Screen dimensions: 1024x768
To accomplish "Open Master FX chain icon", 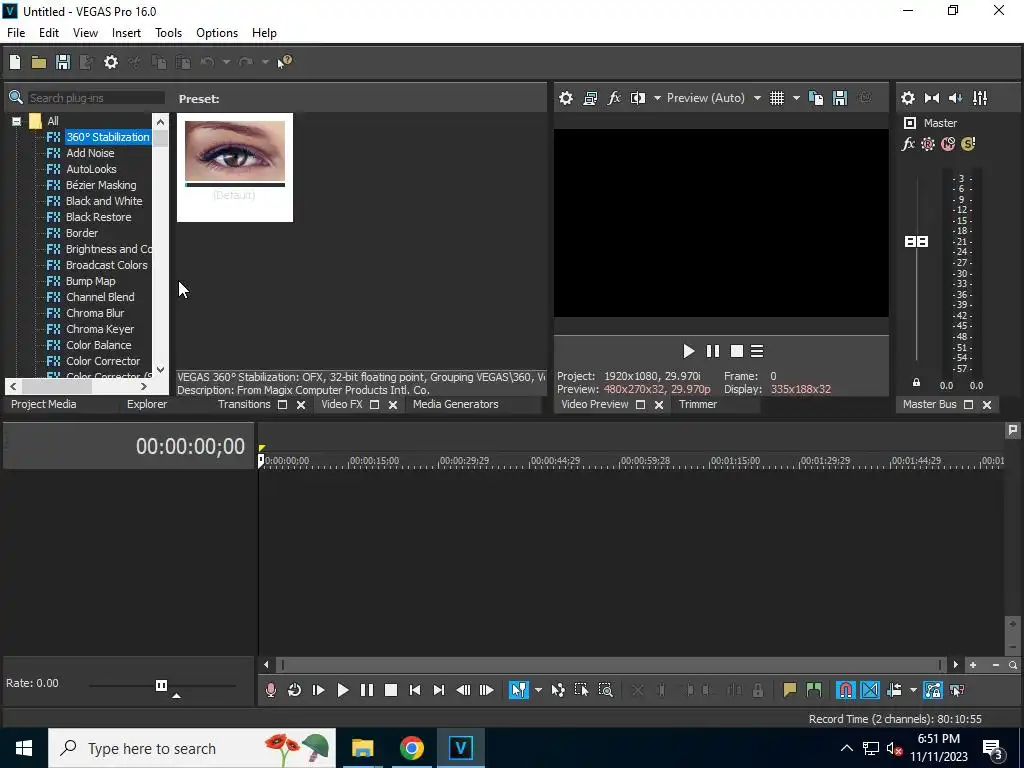I will [x=908, y=144].
